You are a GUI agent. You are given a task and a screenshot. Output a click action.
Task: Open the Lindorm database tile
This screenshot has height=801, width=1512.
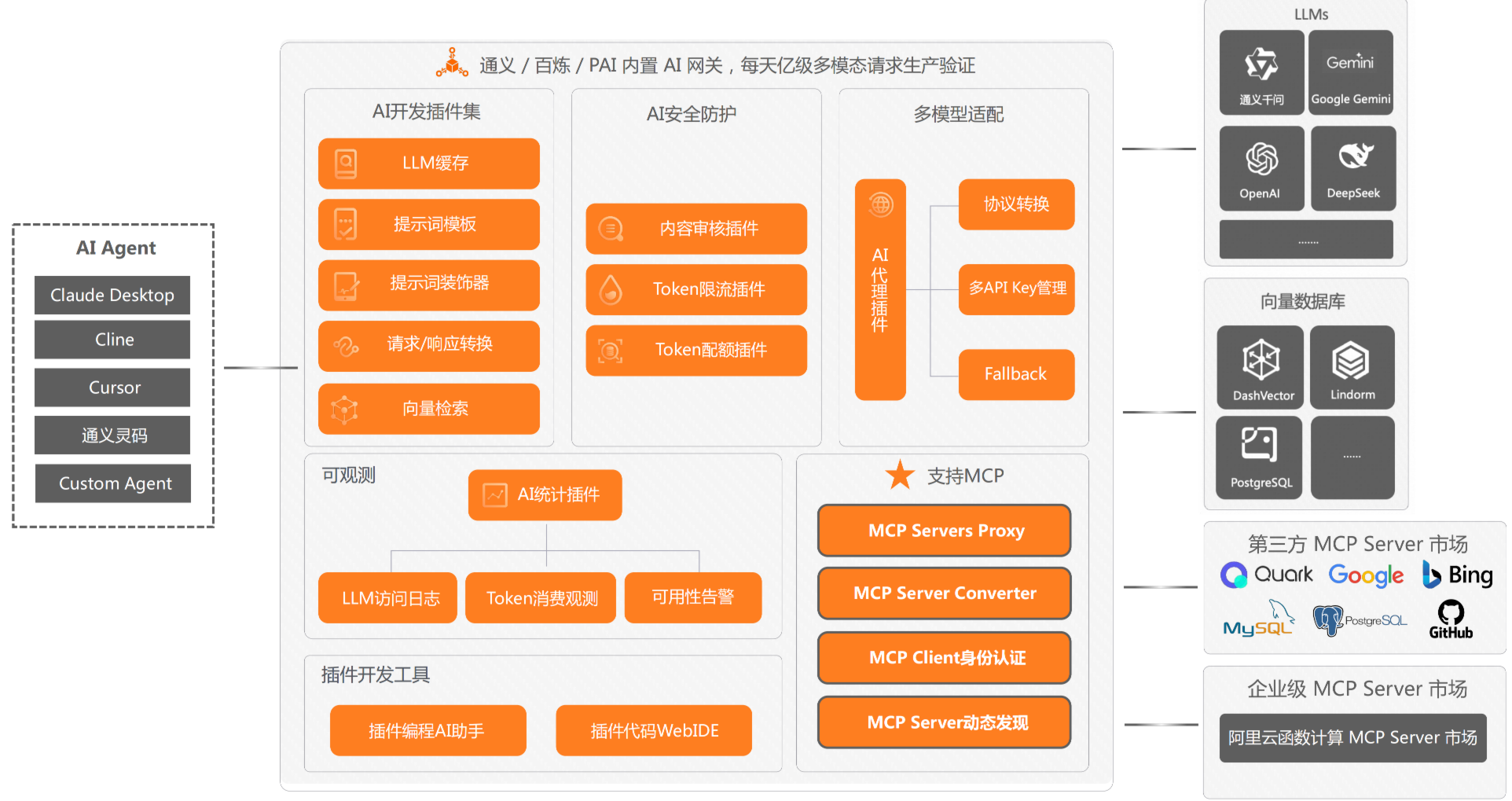click(x=1352, y=367)
